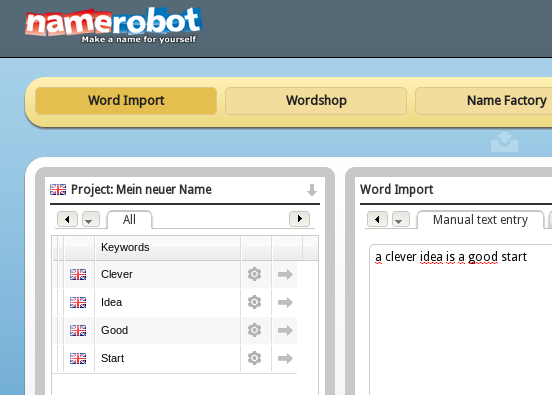The image size is (552, 395).
Task: Select the Clever keyword
Action: pos(117,274)
